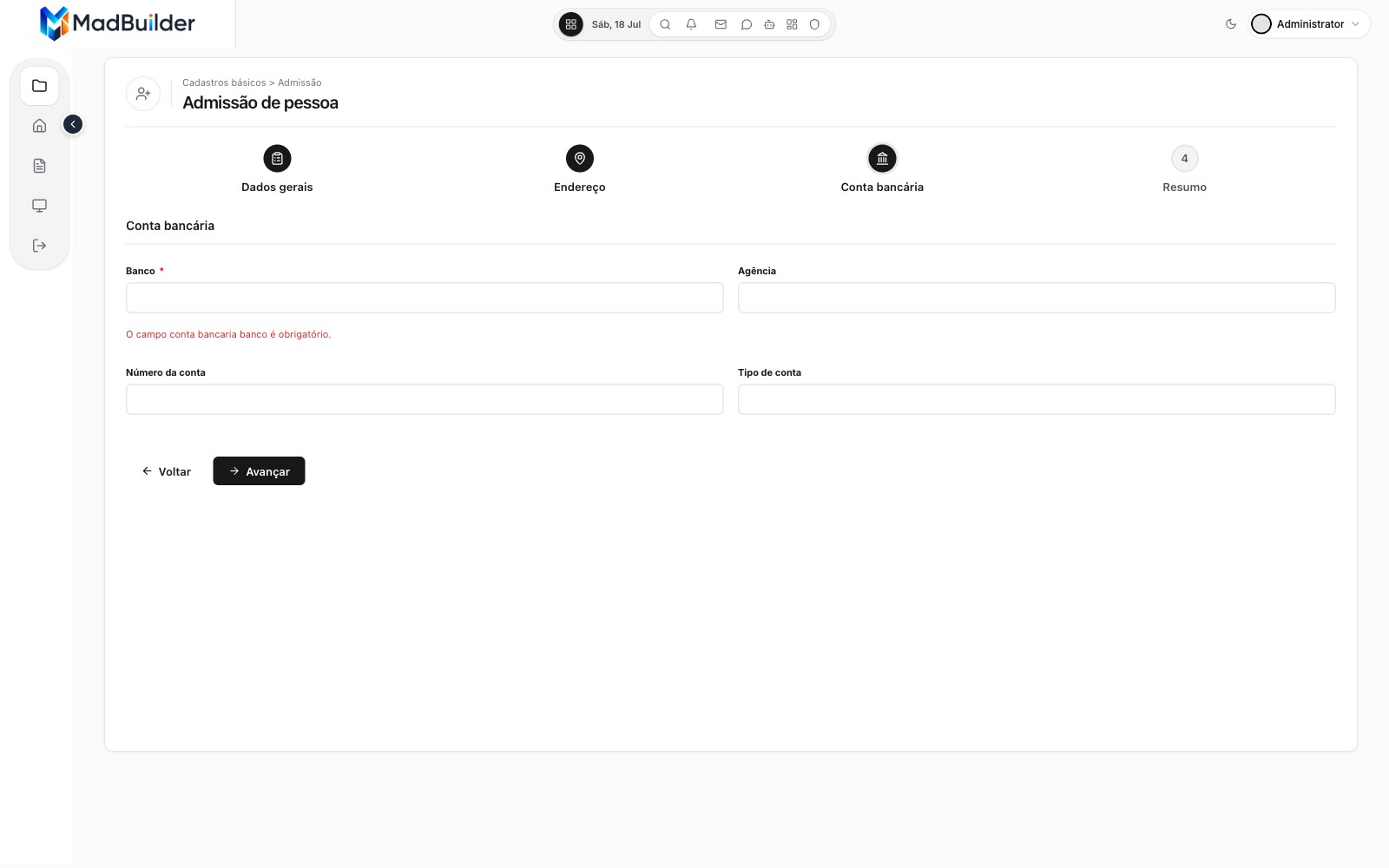1389x868 pixels.
Task: Click into the Número da conta field
Action: 425,399
